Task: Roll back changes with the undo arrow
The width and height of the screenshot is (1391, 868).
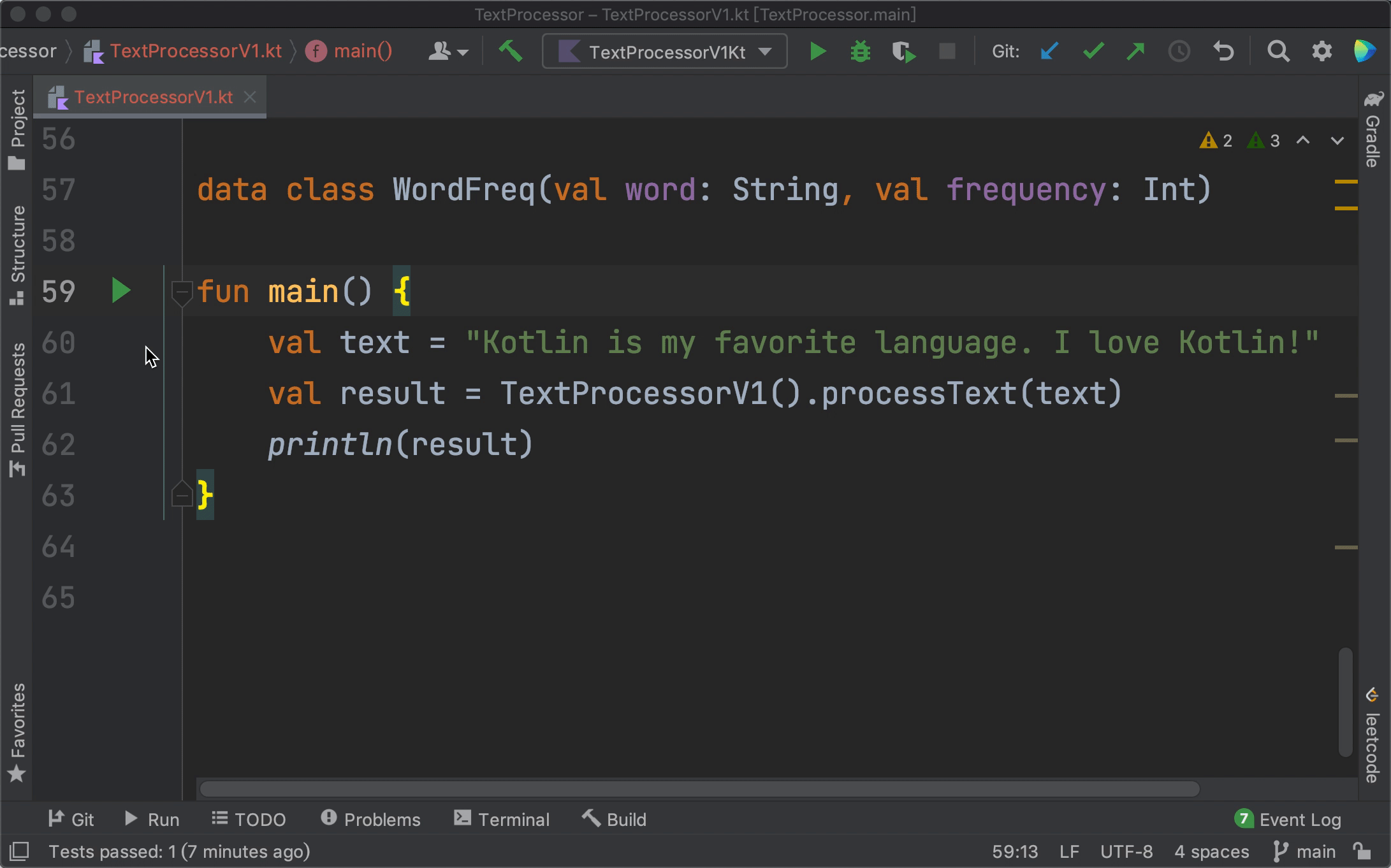Action: click(1223, 51)
